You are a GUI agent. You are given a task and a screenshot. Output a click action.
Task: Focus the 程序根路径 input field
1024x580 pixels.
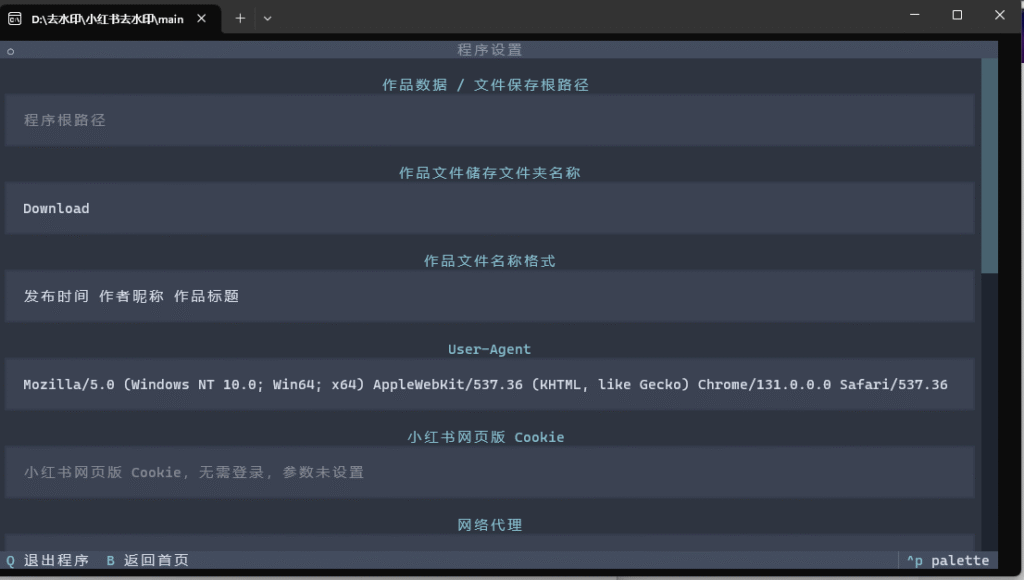489,120
